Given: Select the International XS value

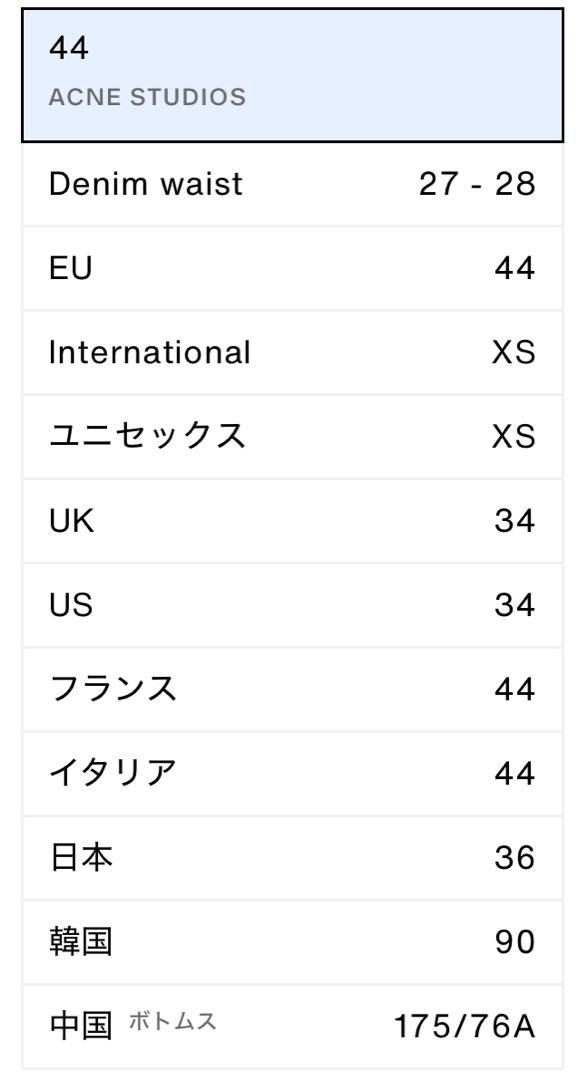Looking at the screenshot, I should pyautogui.click(x=514, y=352).
